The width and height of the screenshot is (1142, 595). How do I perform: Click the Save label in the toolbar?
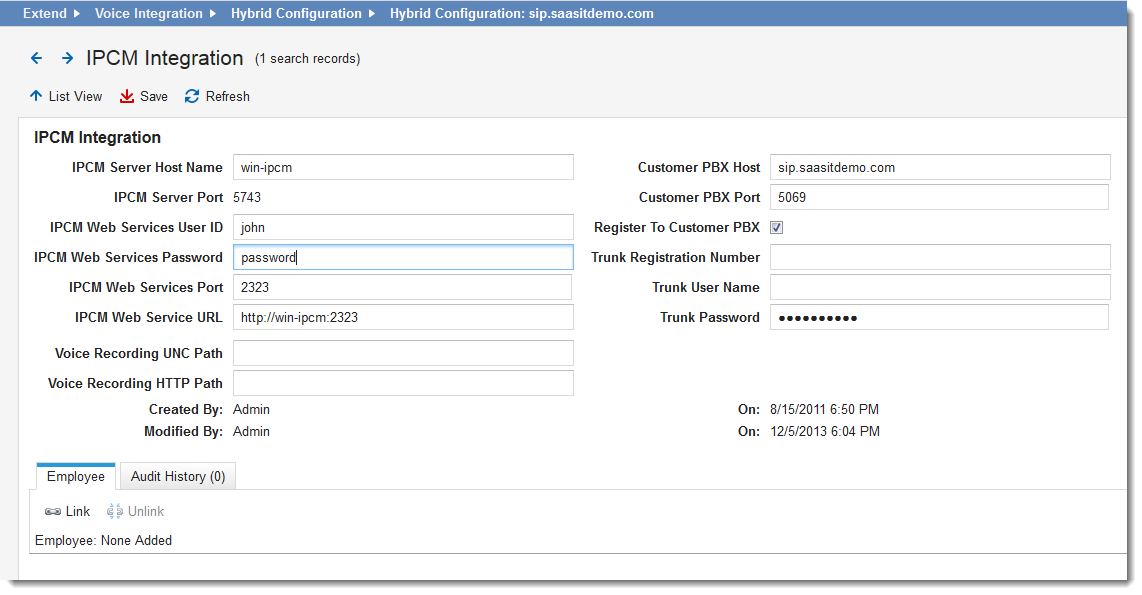[152, 96]
